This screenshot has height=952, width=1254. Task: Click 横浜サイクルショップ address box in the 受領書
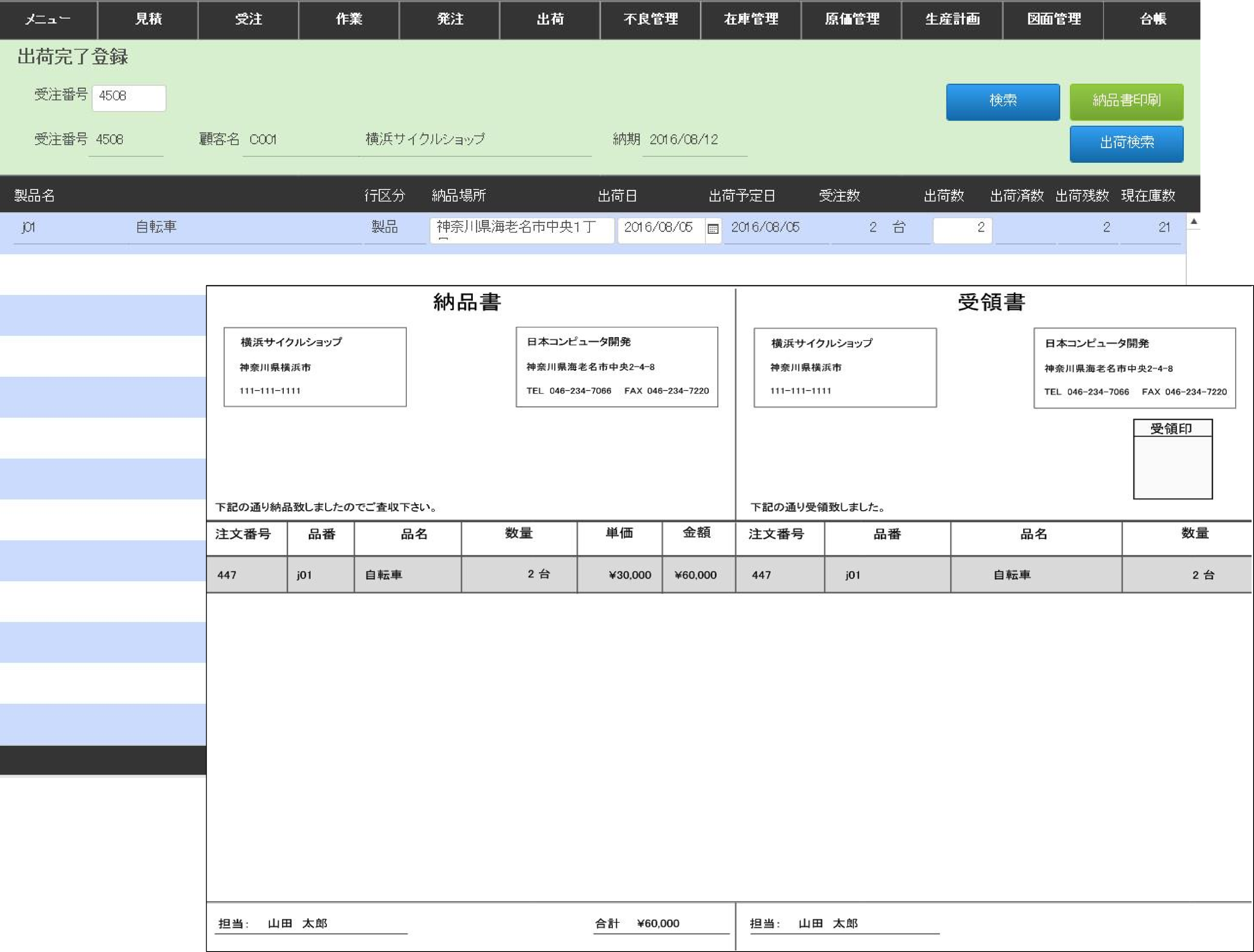pyautogui.click(x=845, y=368)
